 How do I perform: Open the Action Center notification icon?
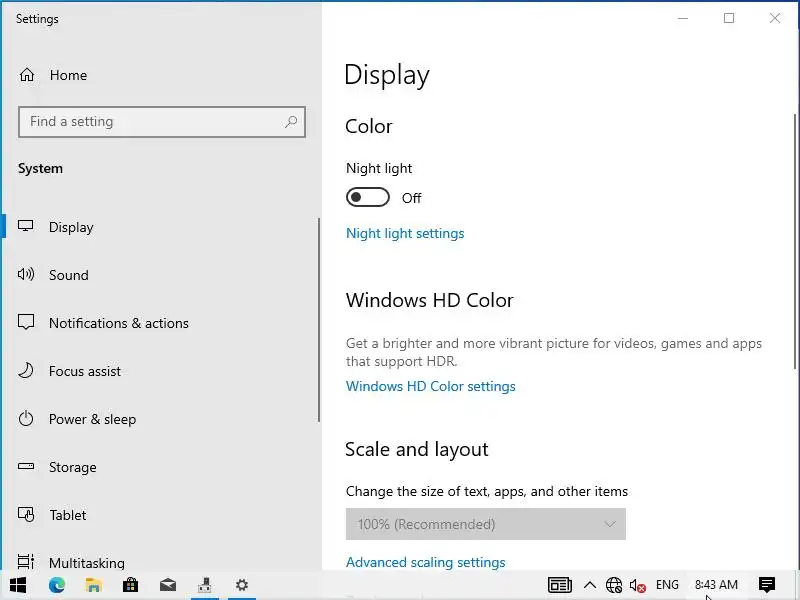coord(767,585)
